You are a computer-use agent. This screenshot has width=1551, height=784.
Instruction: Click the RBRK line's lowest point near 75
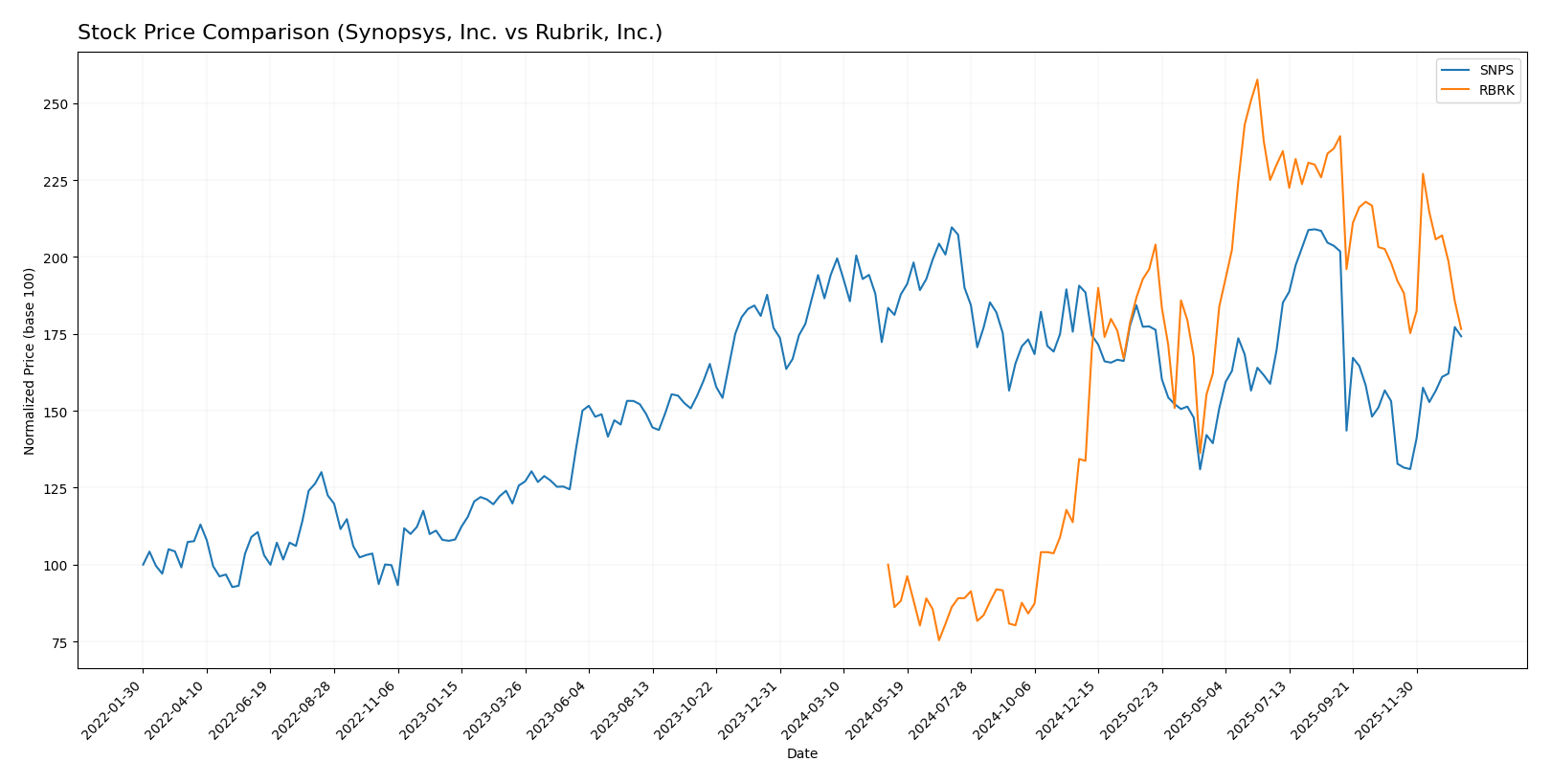(938, 640)
